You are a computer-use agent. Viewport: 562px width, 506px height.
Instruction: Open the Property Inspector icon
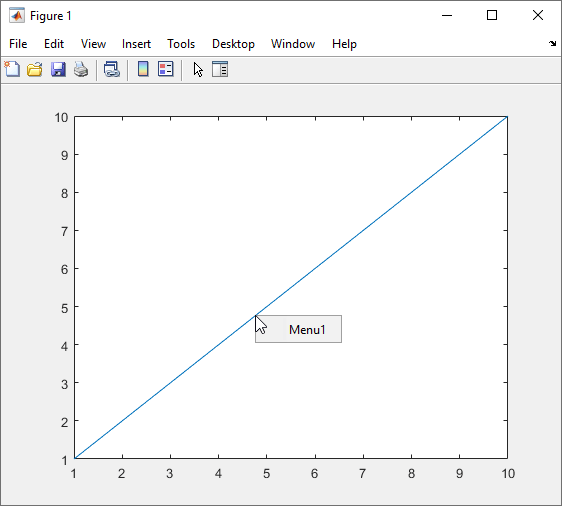(220, 69)
